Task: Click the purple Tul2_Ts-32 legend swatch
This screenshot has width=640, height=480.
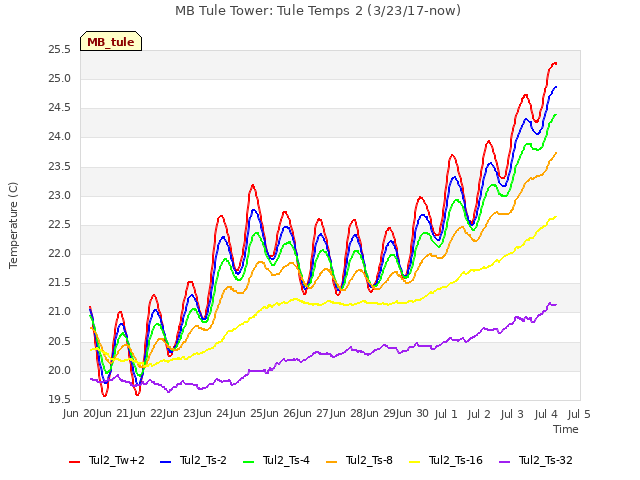Action: tap(504, 462)
